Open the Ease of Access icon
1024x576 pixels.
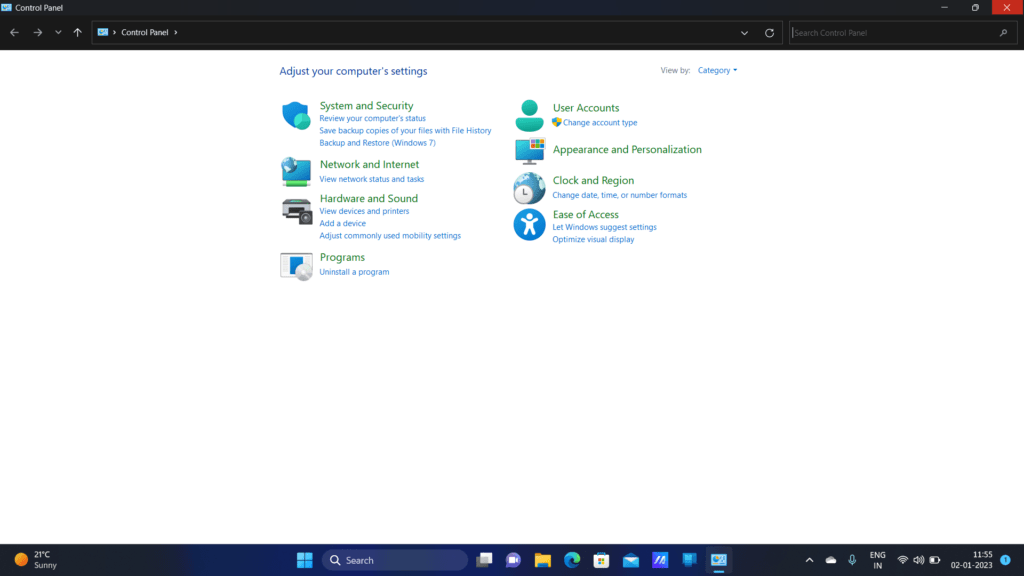tap(529, 224)
